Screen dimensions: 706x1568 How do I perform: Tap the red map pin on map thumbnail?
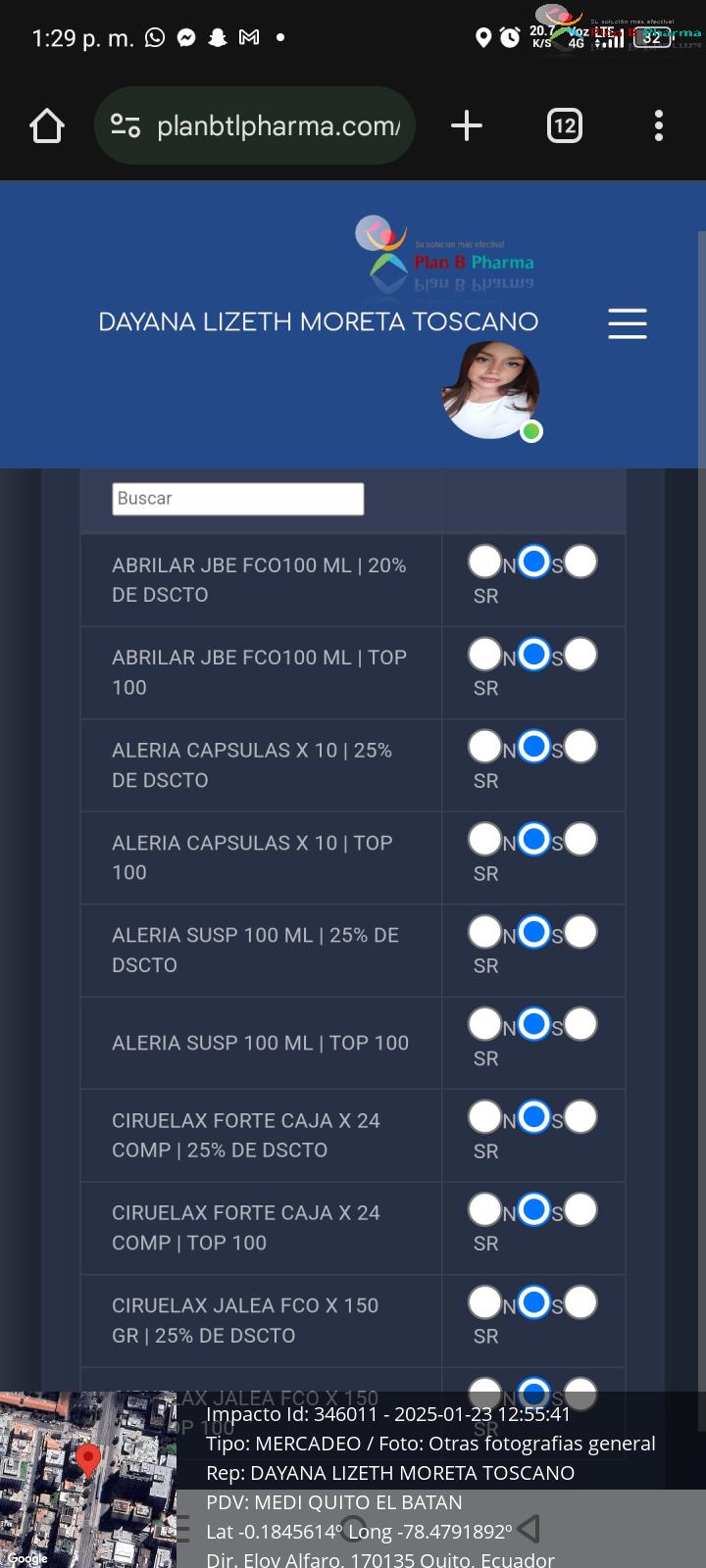point(88,1460)
